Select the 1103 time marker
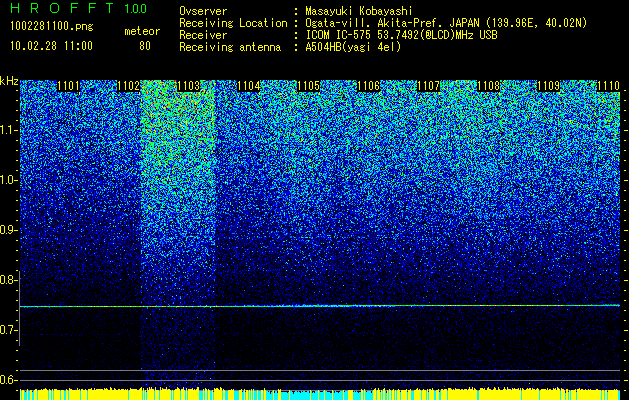 click(x=189, y=86)
